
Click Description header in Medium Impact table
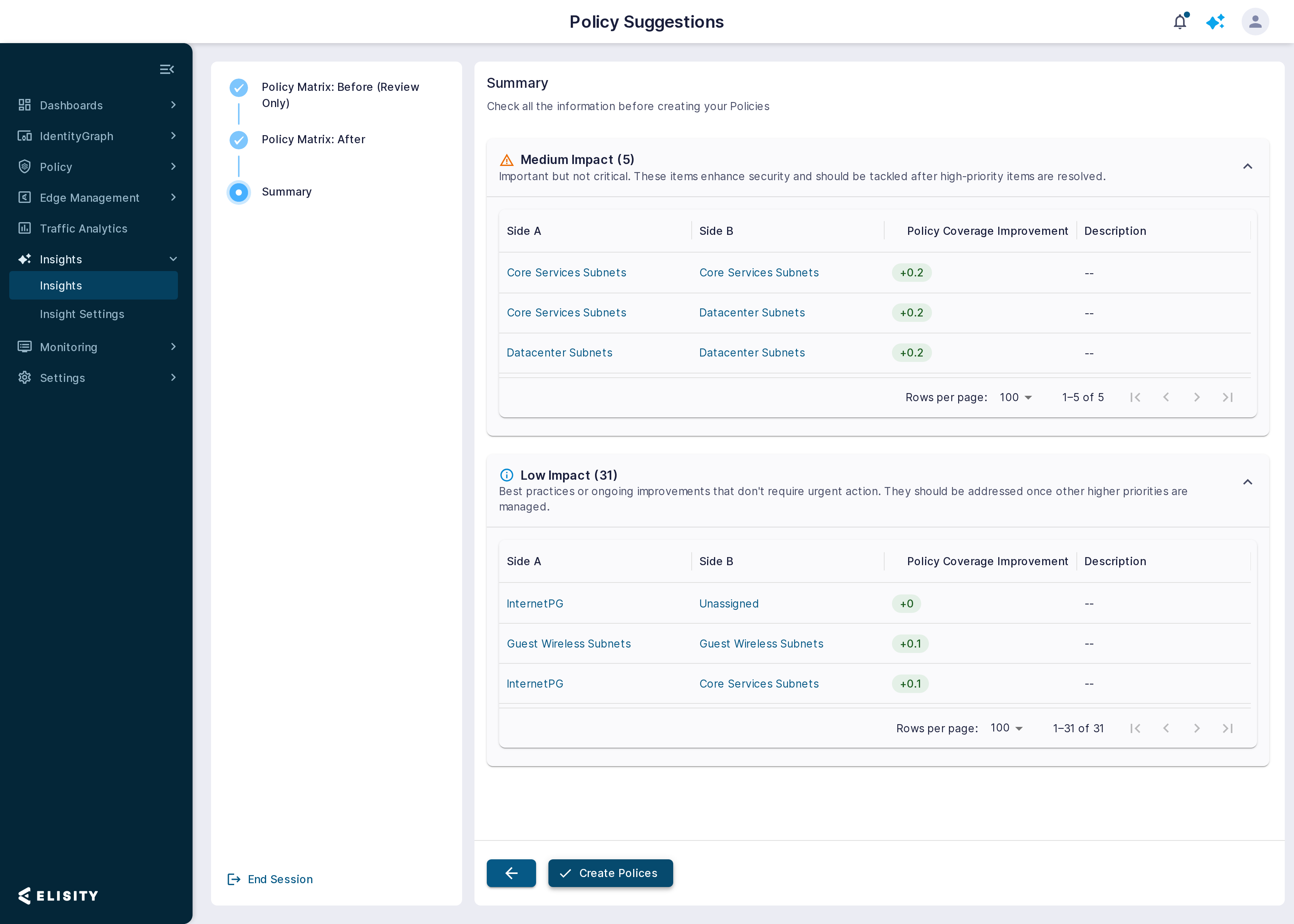pyautogui.click(x=1115, y=231)
